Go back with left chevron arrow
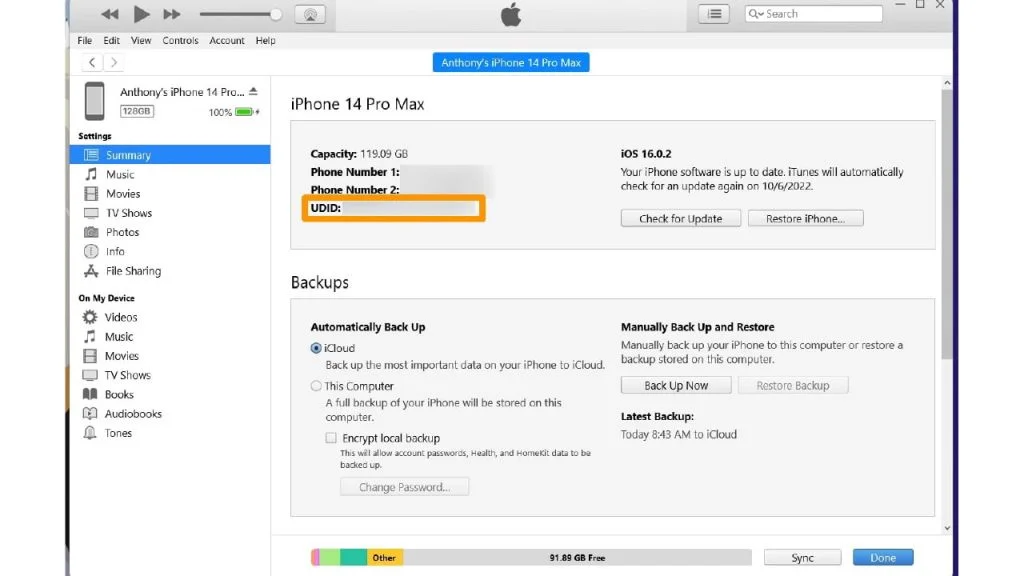The width and height of the screenshot is (1024, 576). click(92, 62)
